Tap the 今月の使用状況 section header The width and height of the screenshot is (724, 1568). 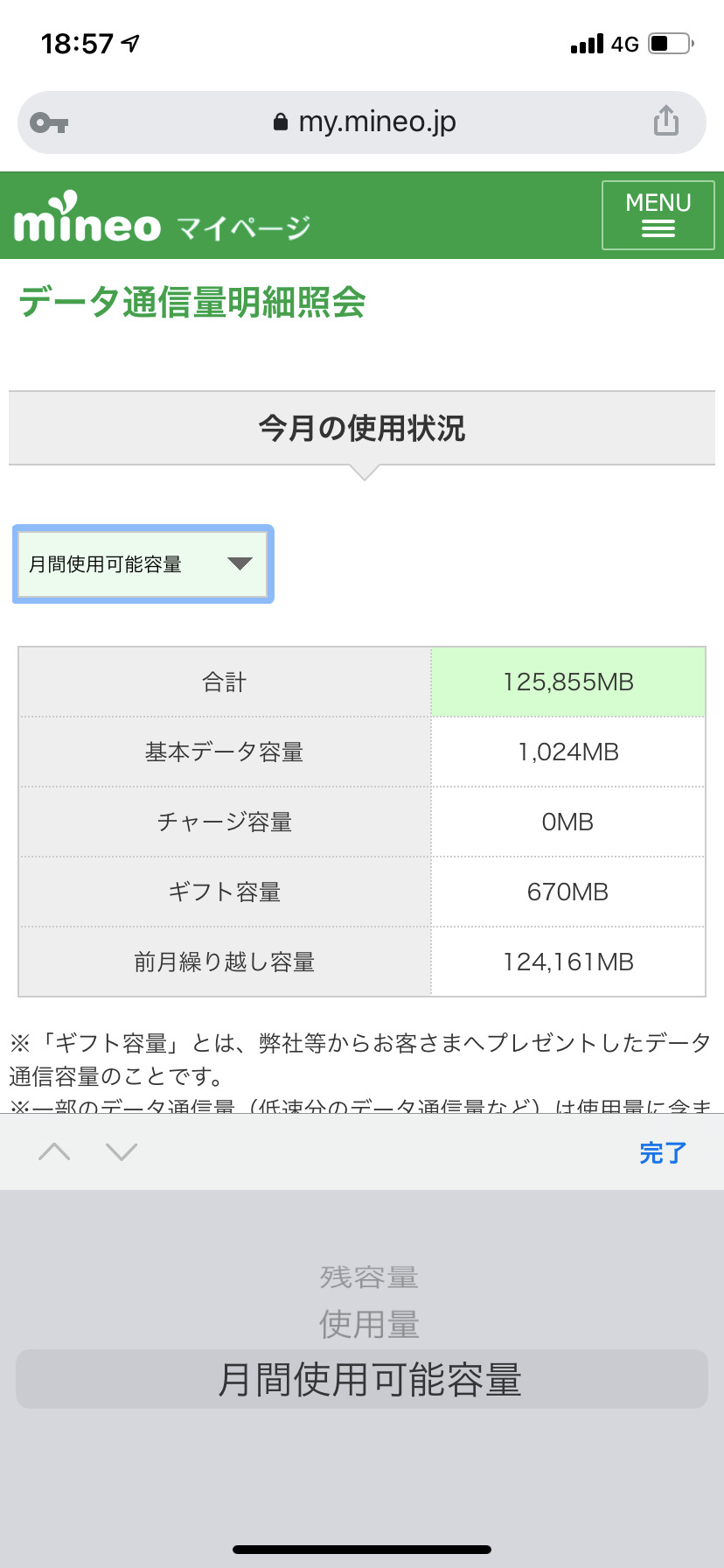362,429
